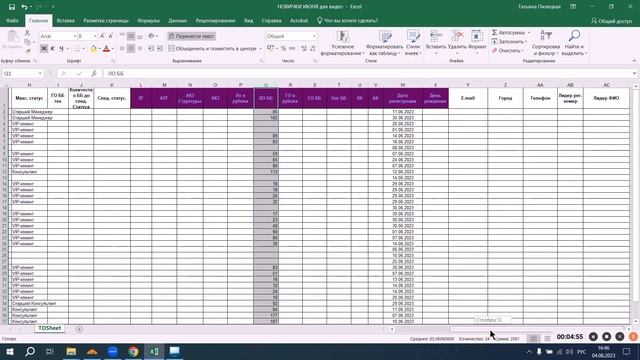
Task: Switch to the Вид tab
Action: coord(248,21)
